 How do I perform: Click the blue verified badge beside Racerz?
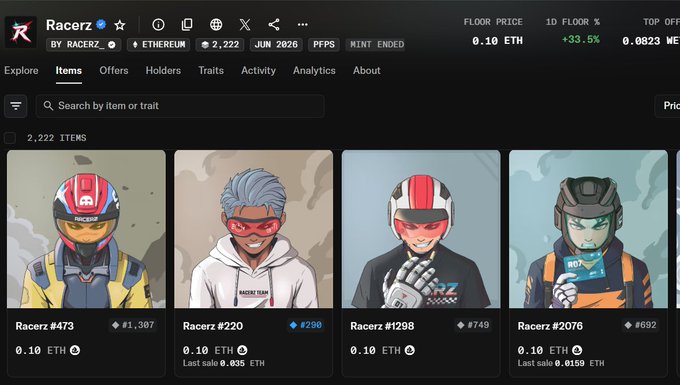(x=101, y=24)
